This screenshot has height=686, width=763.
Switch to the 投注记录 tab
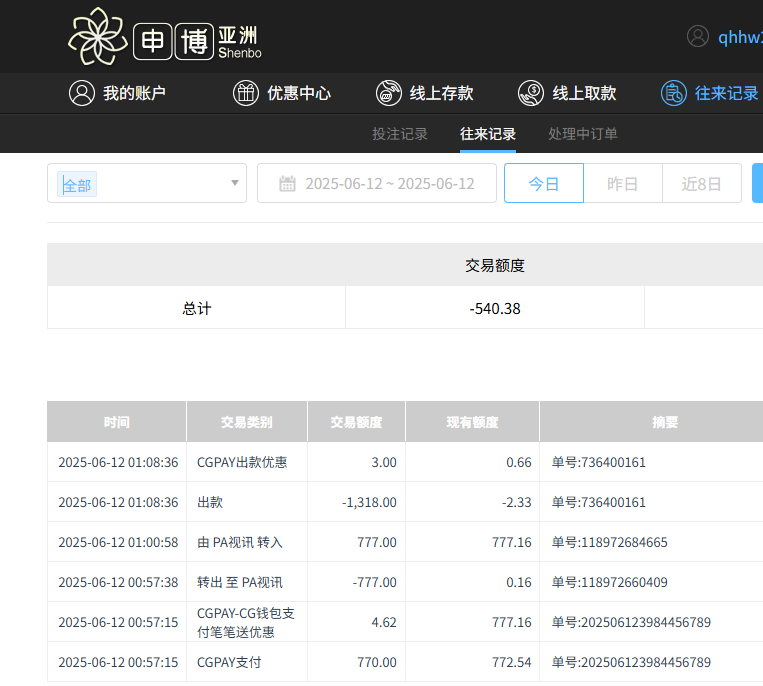coord(400,134)
